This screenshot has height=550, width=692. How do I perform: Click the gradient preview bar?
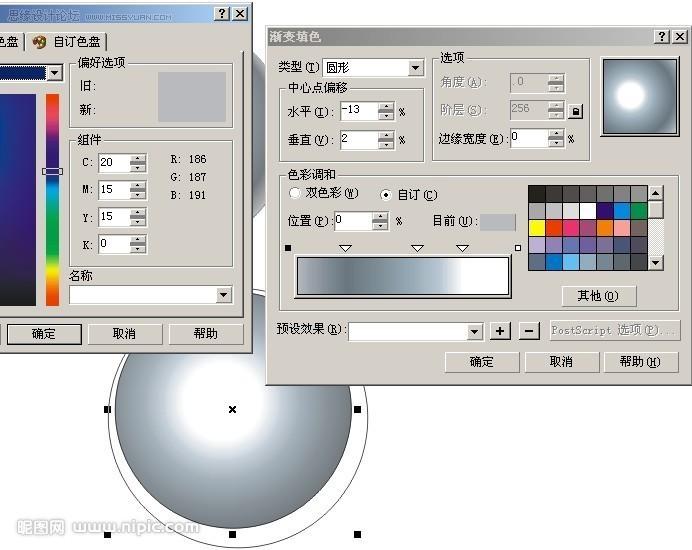pos(403,276)
